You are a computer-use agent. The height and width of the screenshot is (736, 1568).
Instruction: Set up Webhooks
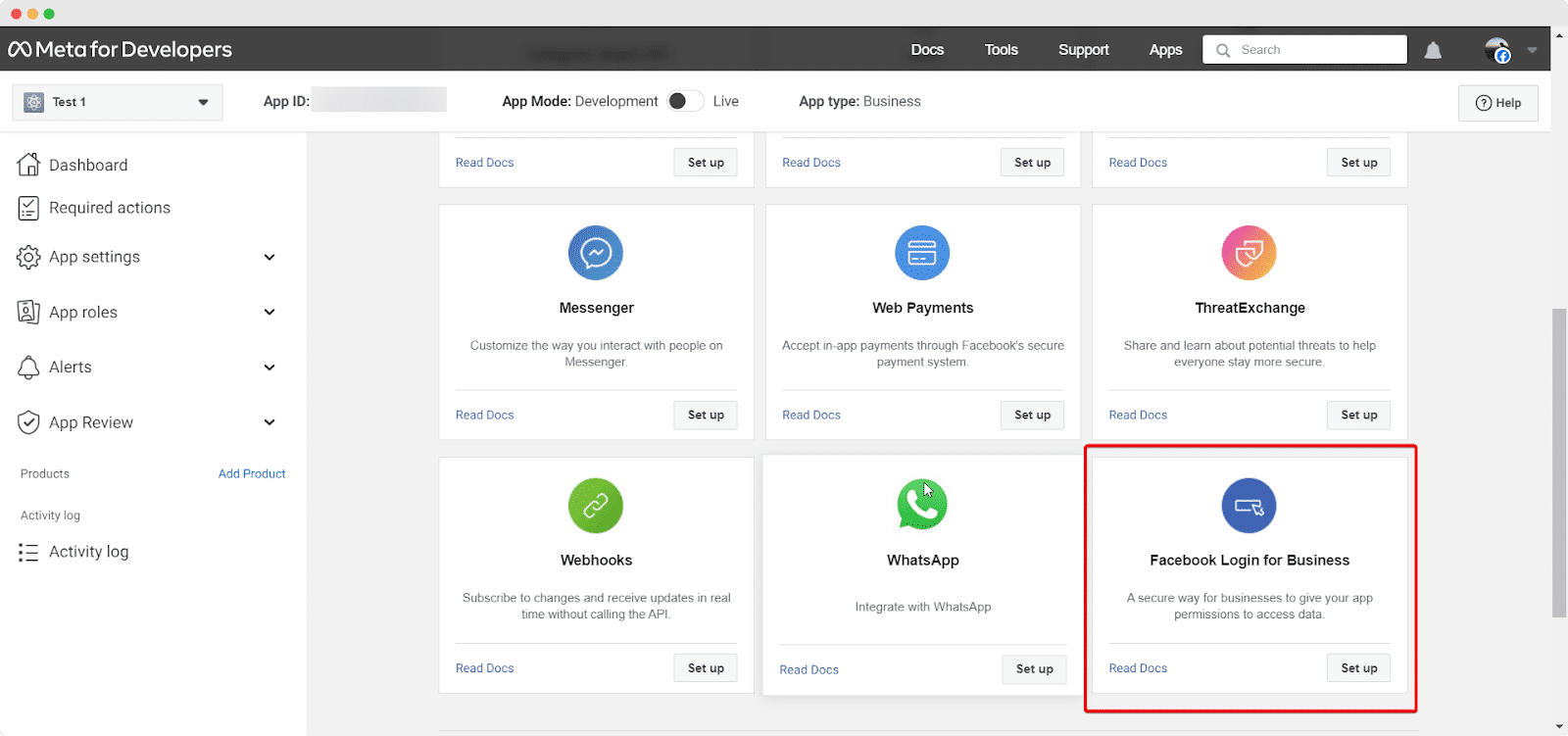tap(706, 668)
